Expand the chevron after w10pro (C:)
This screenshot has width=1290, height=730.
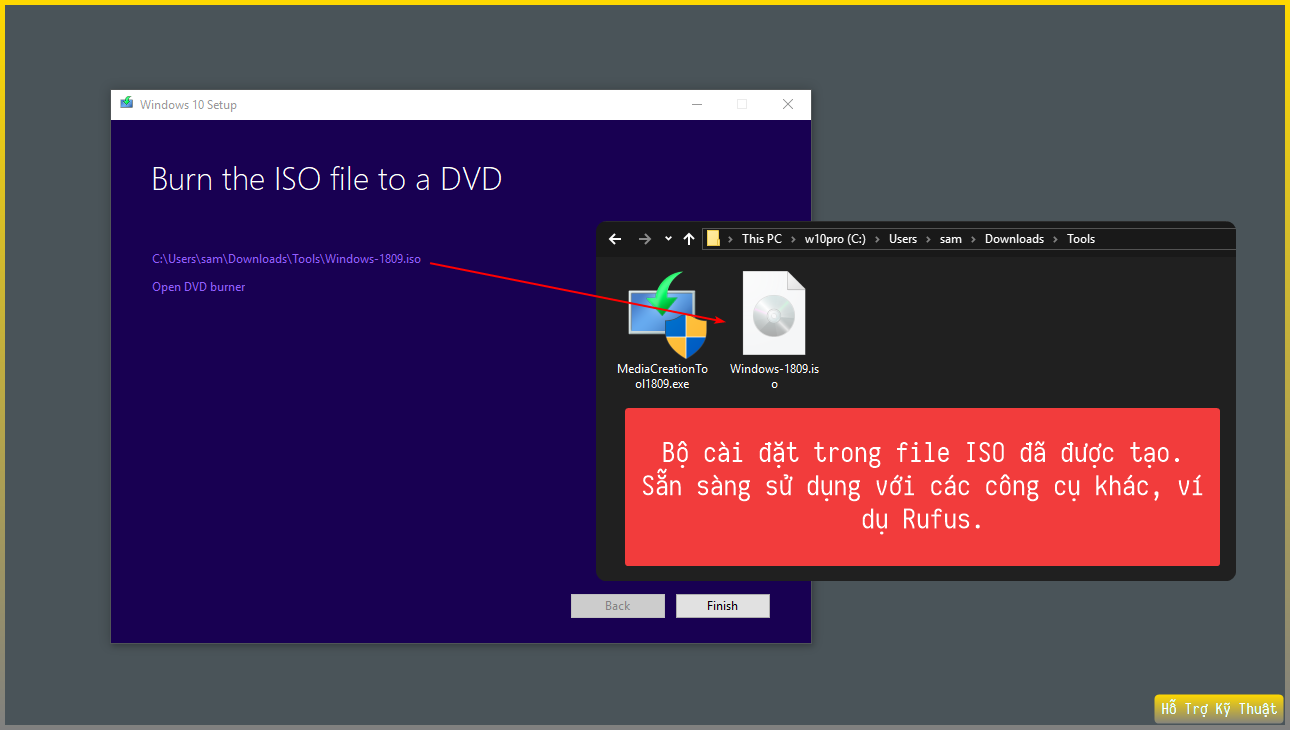click(x=878, y=239)
